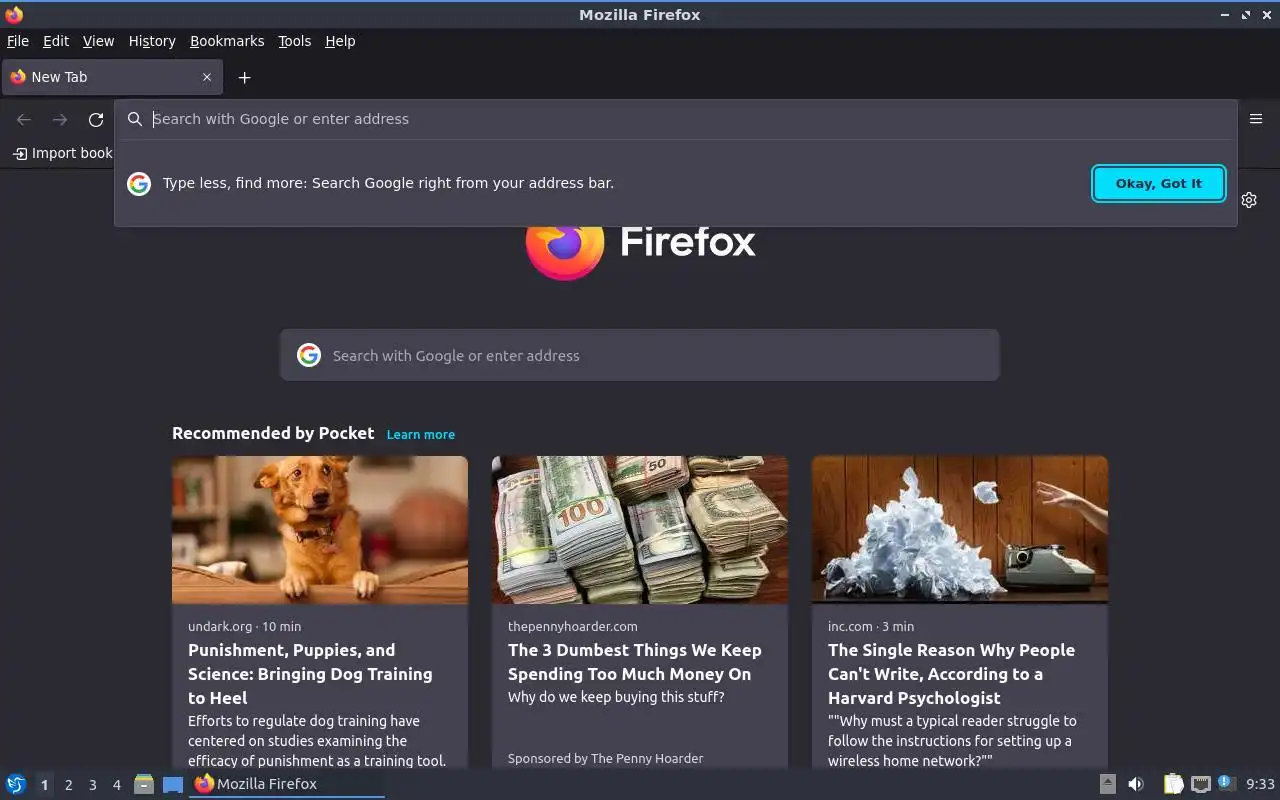Screen dimensions: 1280x800
Task: Reload the current page
Action: coord(96,119)
